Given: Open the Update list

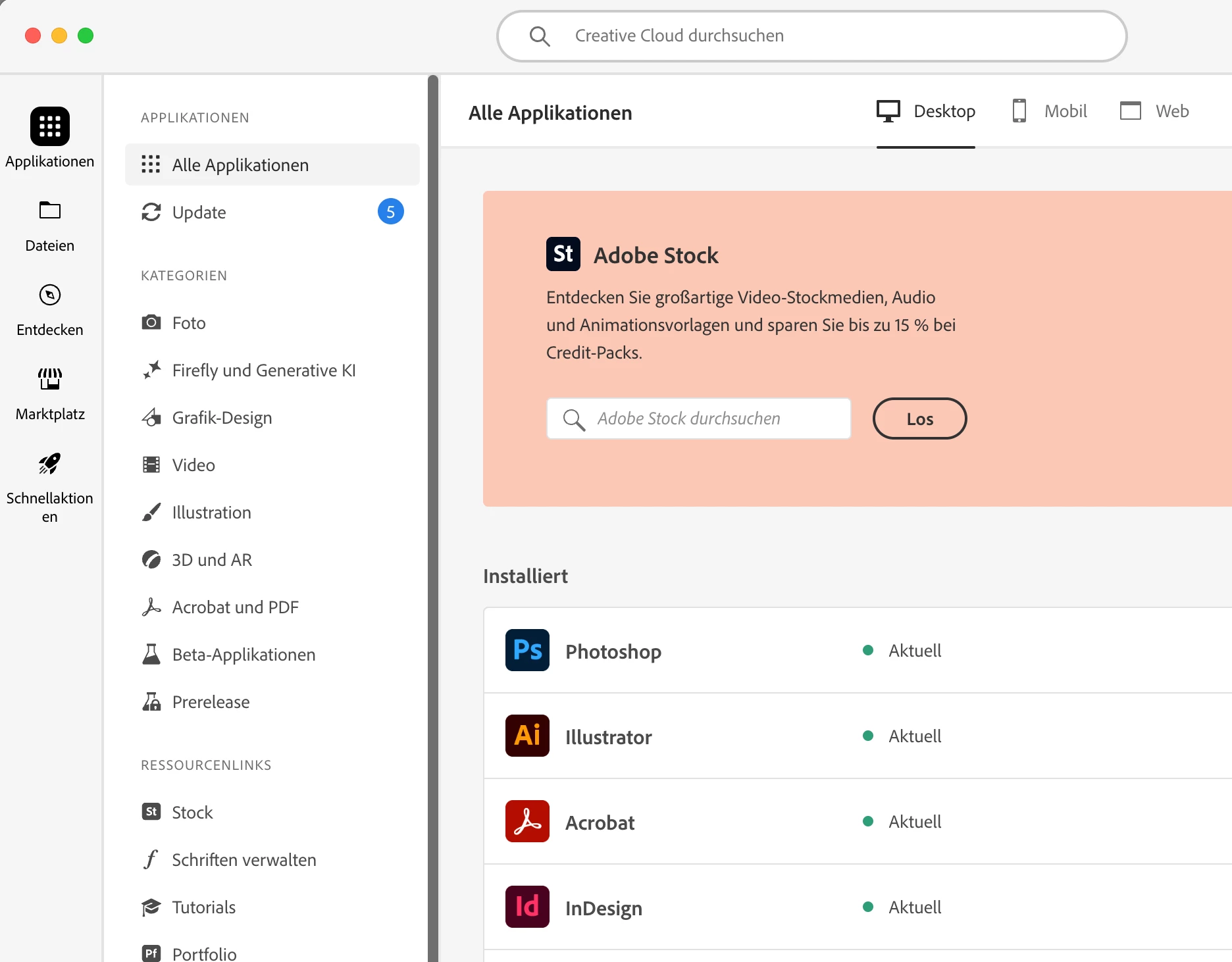Looking at the screenshot, I should (272, 212).
